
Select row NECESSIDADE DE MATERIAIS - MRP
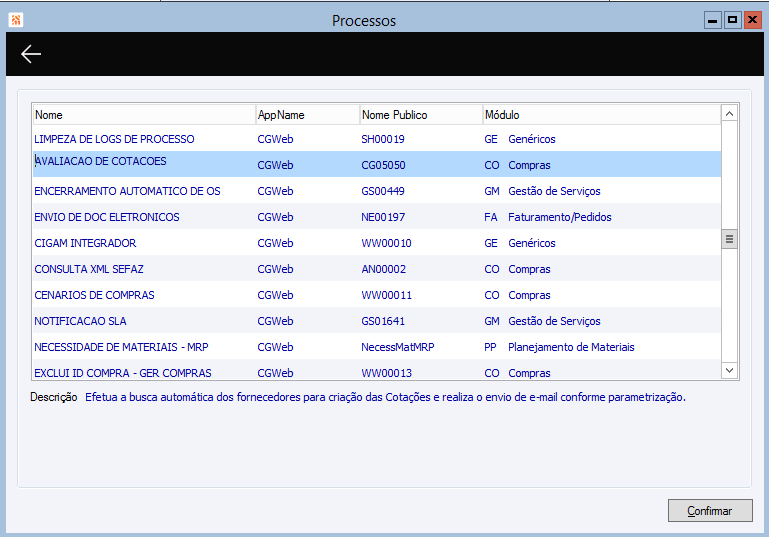click(377, 347)
